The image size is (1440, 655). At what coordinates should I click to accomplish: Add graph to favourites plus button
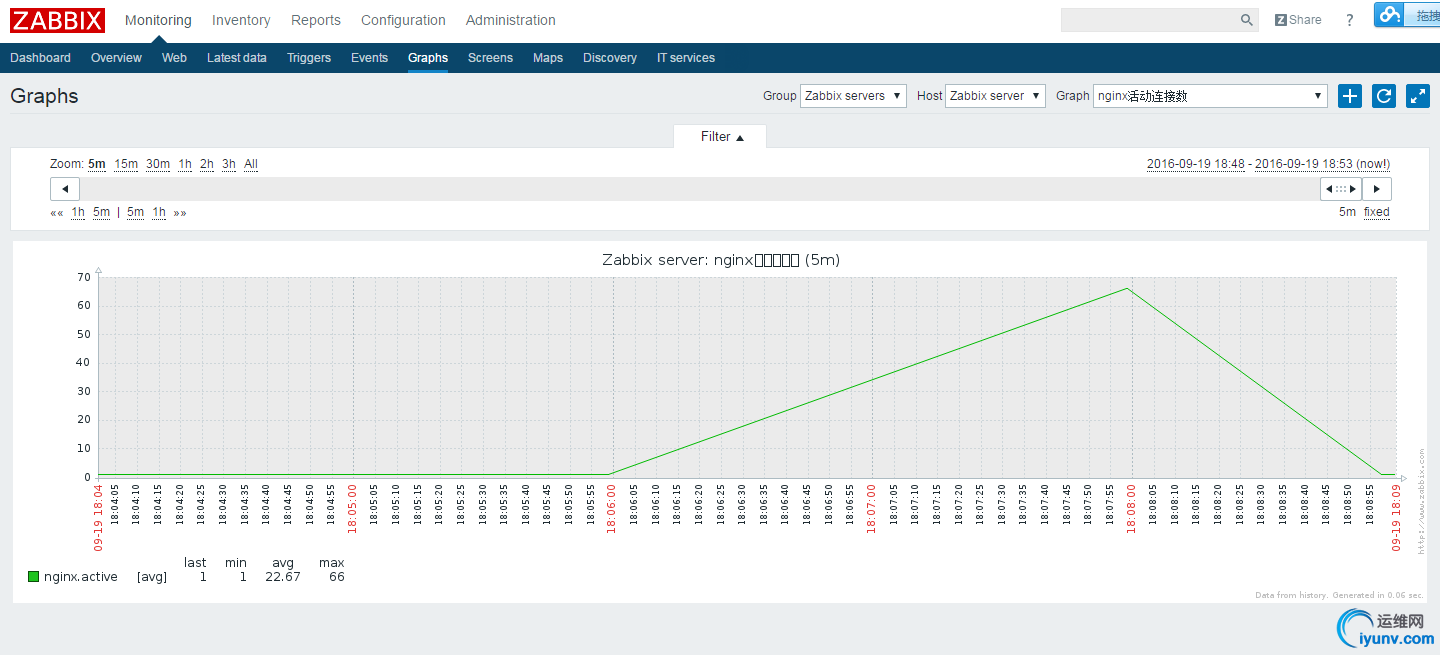[x=1350, y=96]
